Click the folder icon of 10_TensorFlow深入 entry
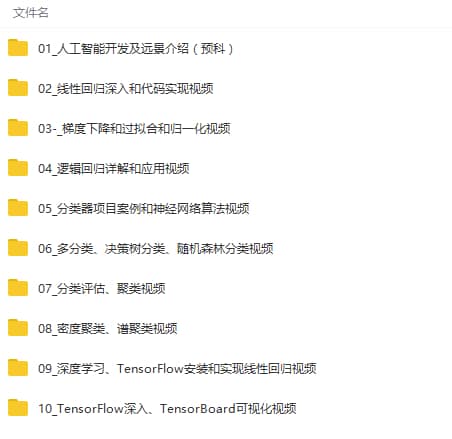Viewport: 452px width, 439px height. [18, 408]
